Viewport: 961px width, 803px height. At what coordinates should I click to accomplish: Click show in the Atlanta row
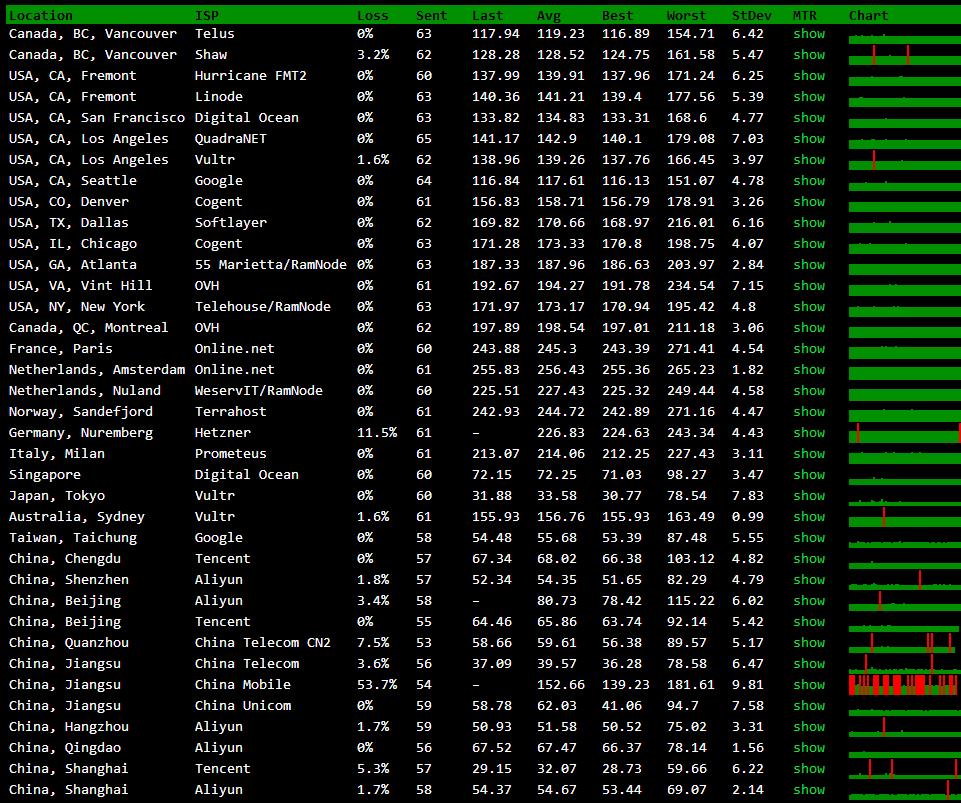click(809, 265)
